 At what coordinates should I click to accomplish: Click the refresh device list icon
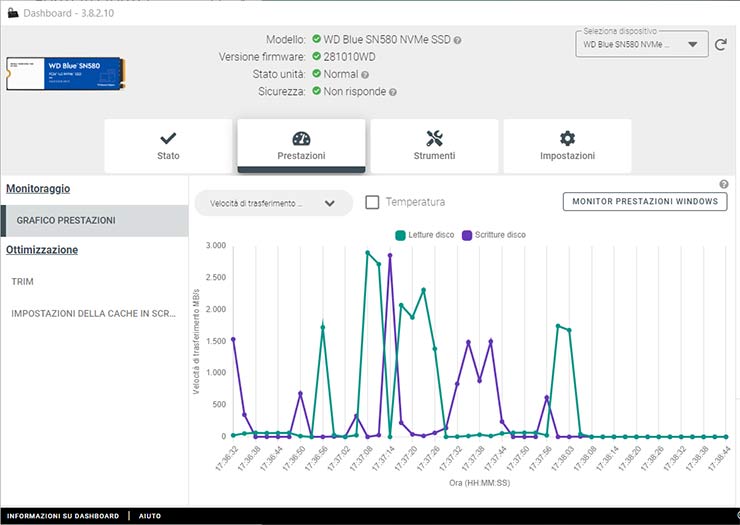point(720,44)
